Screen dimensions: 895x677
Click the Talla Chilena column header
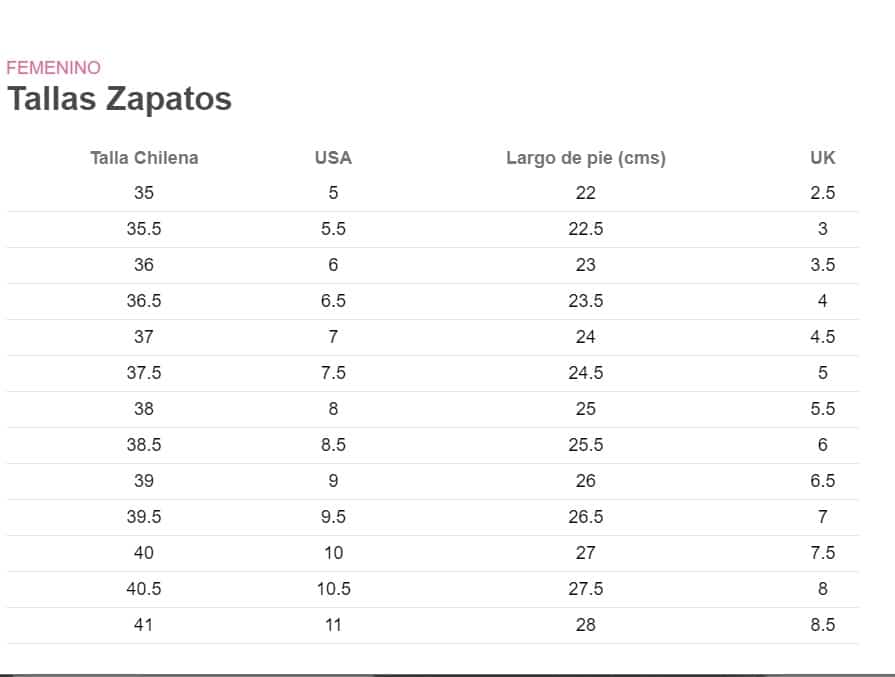point(144,158)
